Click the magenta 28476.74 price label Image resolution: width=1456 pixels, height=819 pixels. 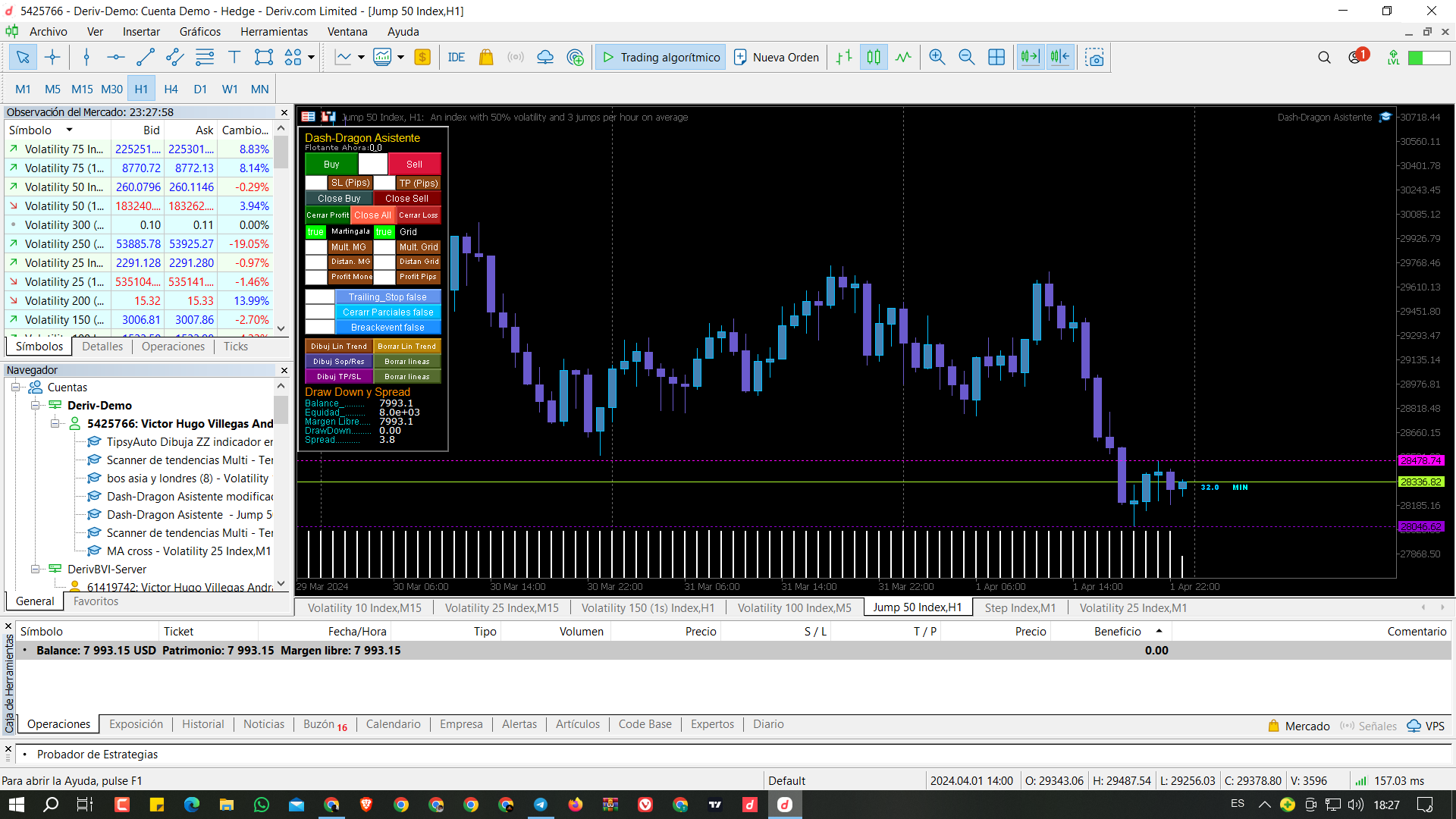click(x=1420, y=460)
